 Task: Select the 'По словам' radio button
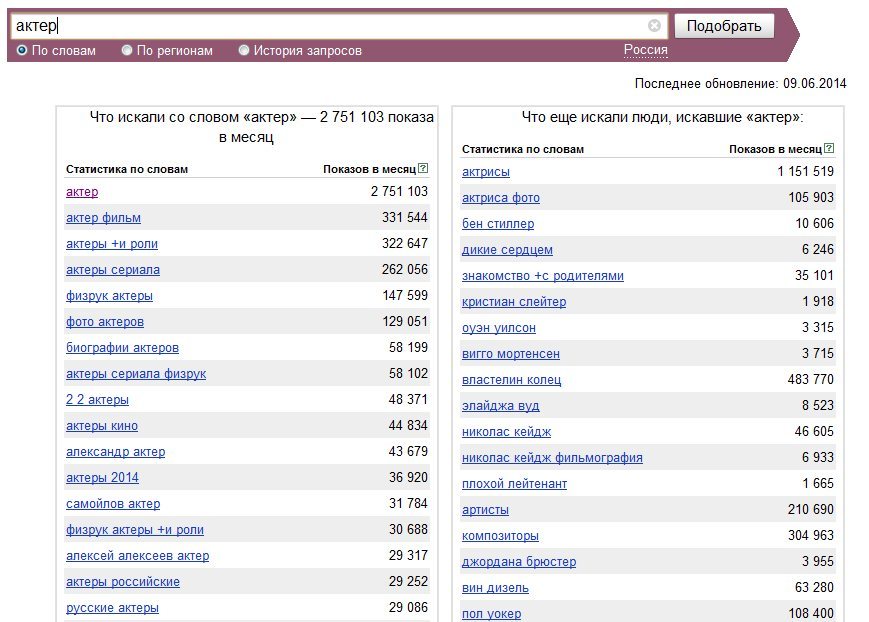(22, 50)
